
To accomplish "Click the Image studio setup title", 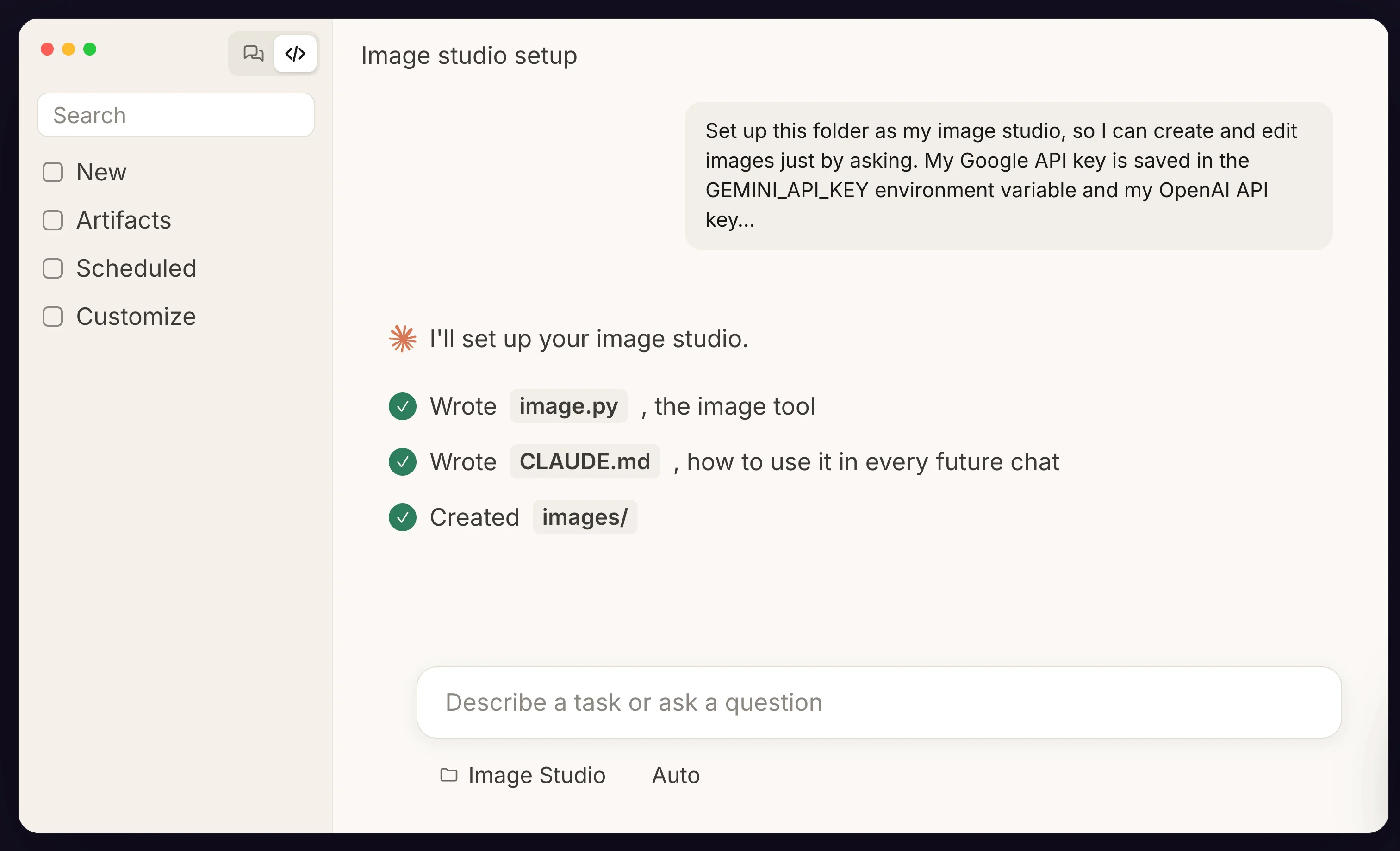I will pyautogui.click(x=469, y=56).
